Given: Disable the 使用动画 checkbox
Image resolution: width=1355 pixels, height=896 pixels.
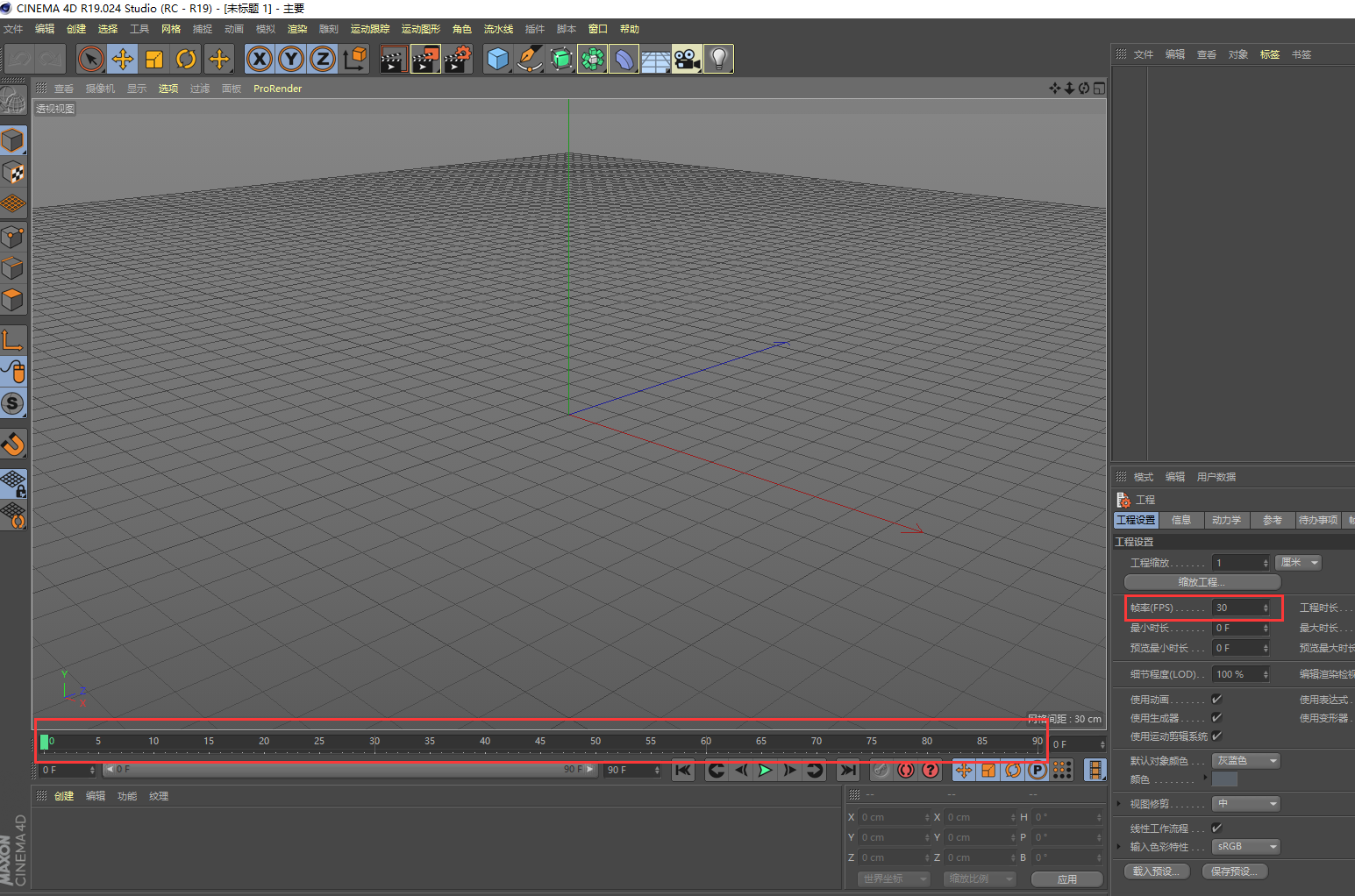Looking at the screenshot, I should (x=1216, y=699).
